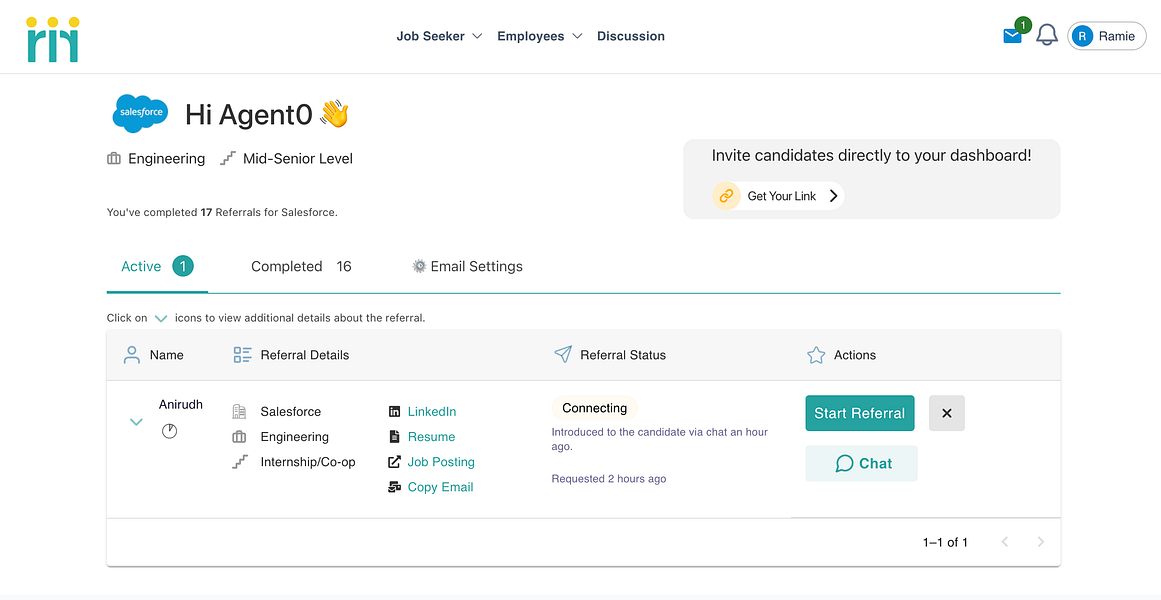1161x600 pixels.
Task: Open the mail inbox icon with notification badge
Action: [x=1012, y=34]
